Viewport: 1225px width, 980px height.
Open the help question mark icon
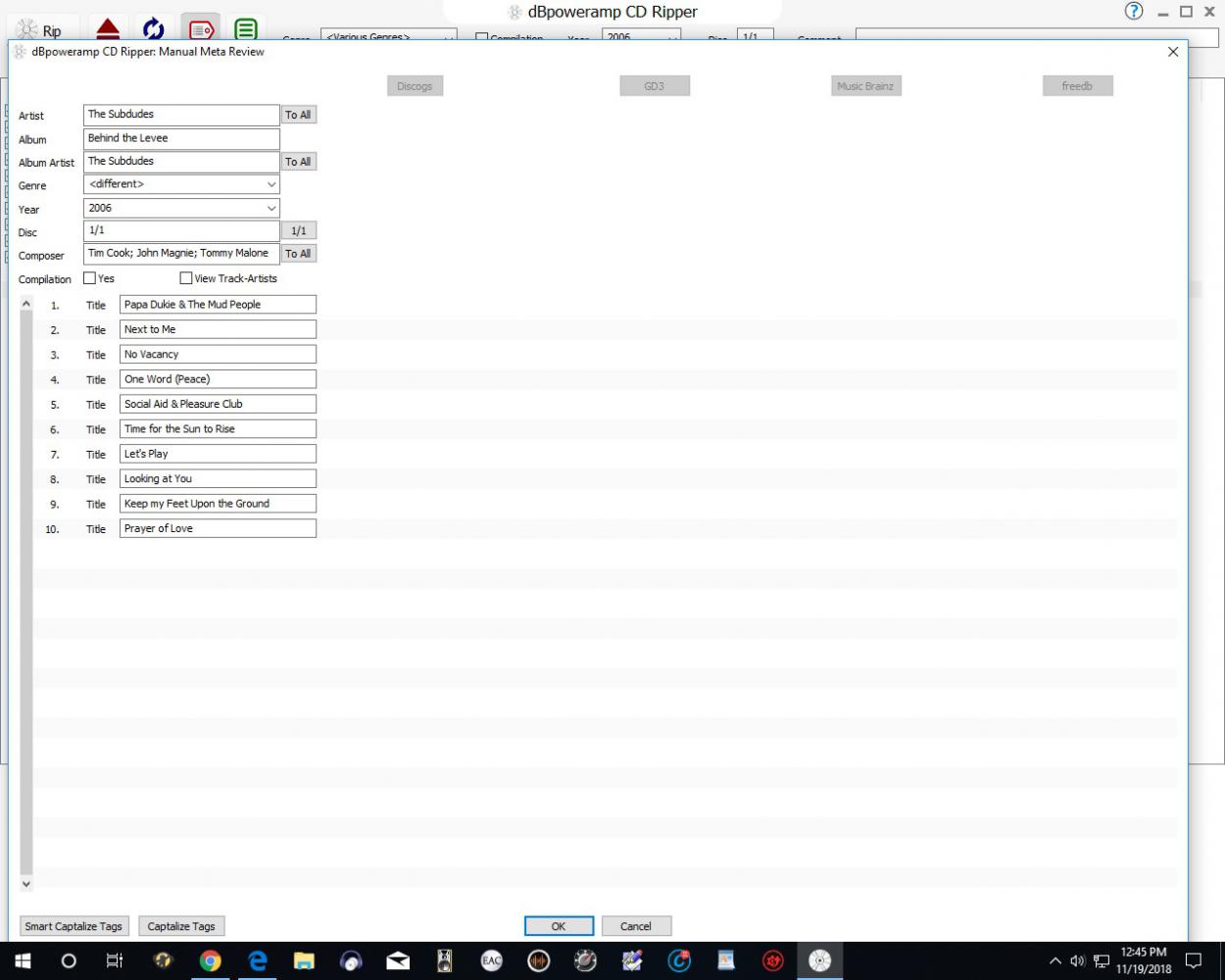tap(1134, 12)
